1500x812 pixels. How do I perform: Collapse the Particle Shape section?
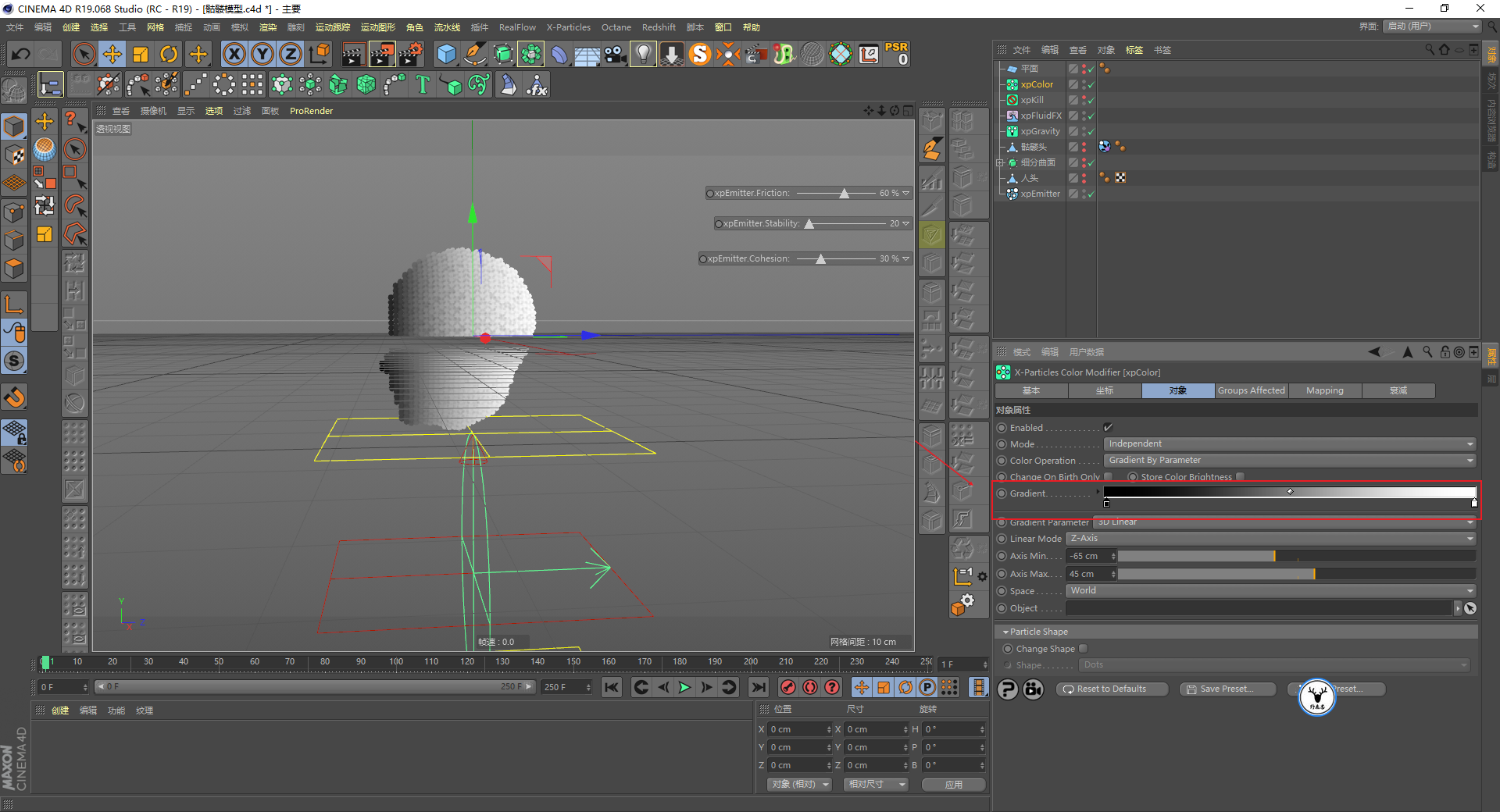pos(1005,632)
